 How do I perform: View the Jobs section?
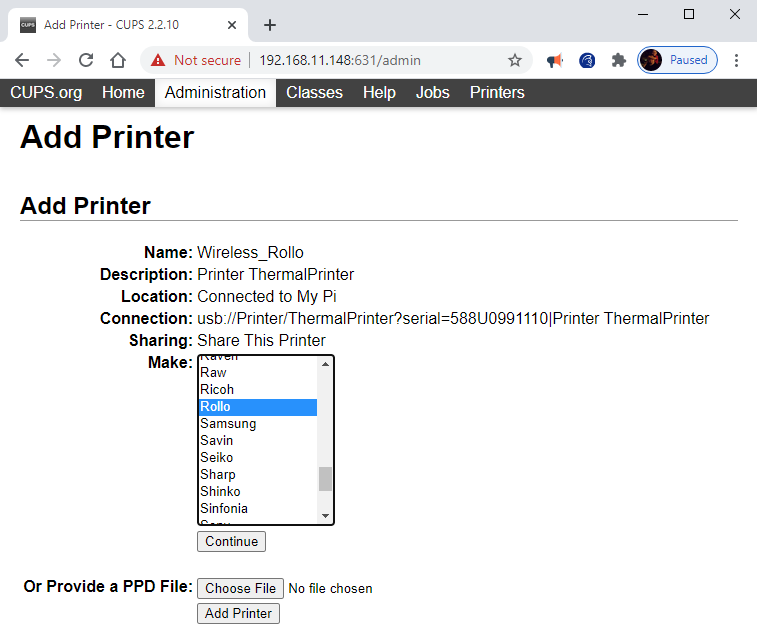pyautogui.click(x=433, y=93)
